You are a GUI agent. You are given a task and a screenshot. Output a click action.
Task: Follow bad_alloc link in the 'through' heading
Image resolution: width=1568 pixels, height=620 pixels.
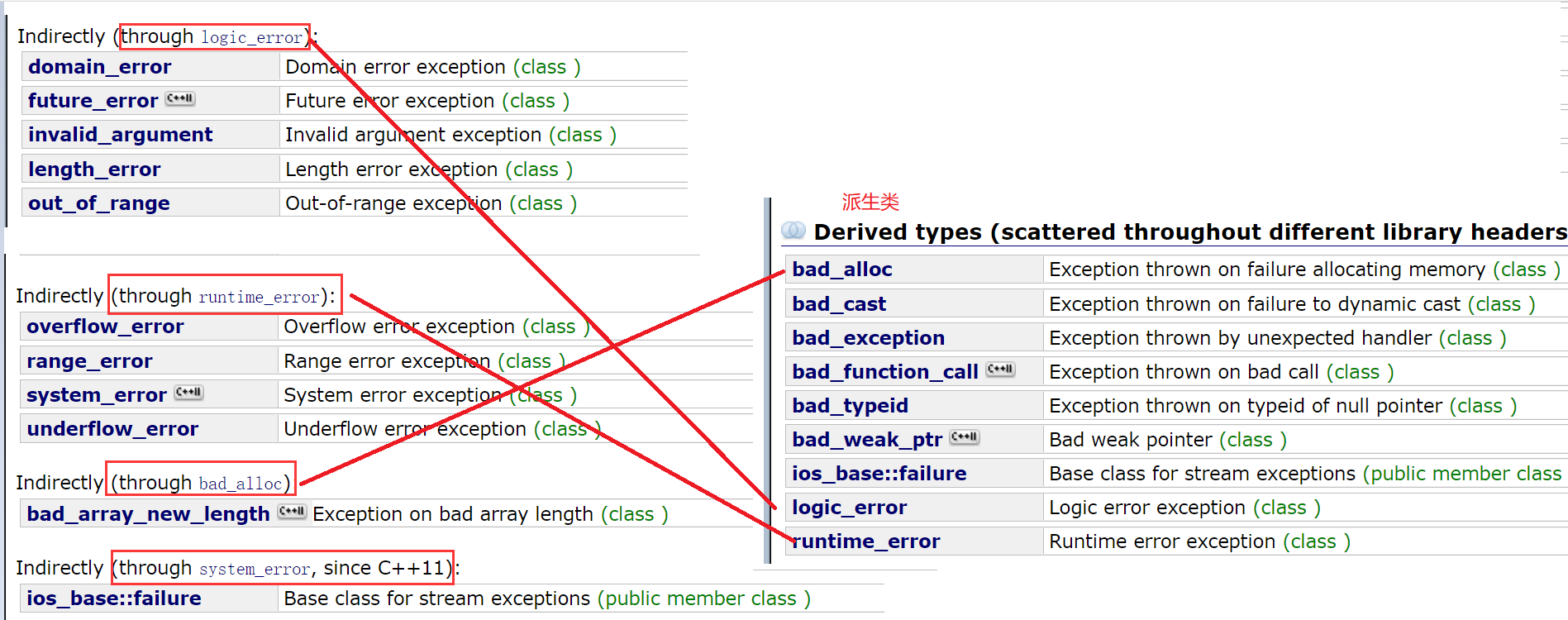click(241, 484)
